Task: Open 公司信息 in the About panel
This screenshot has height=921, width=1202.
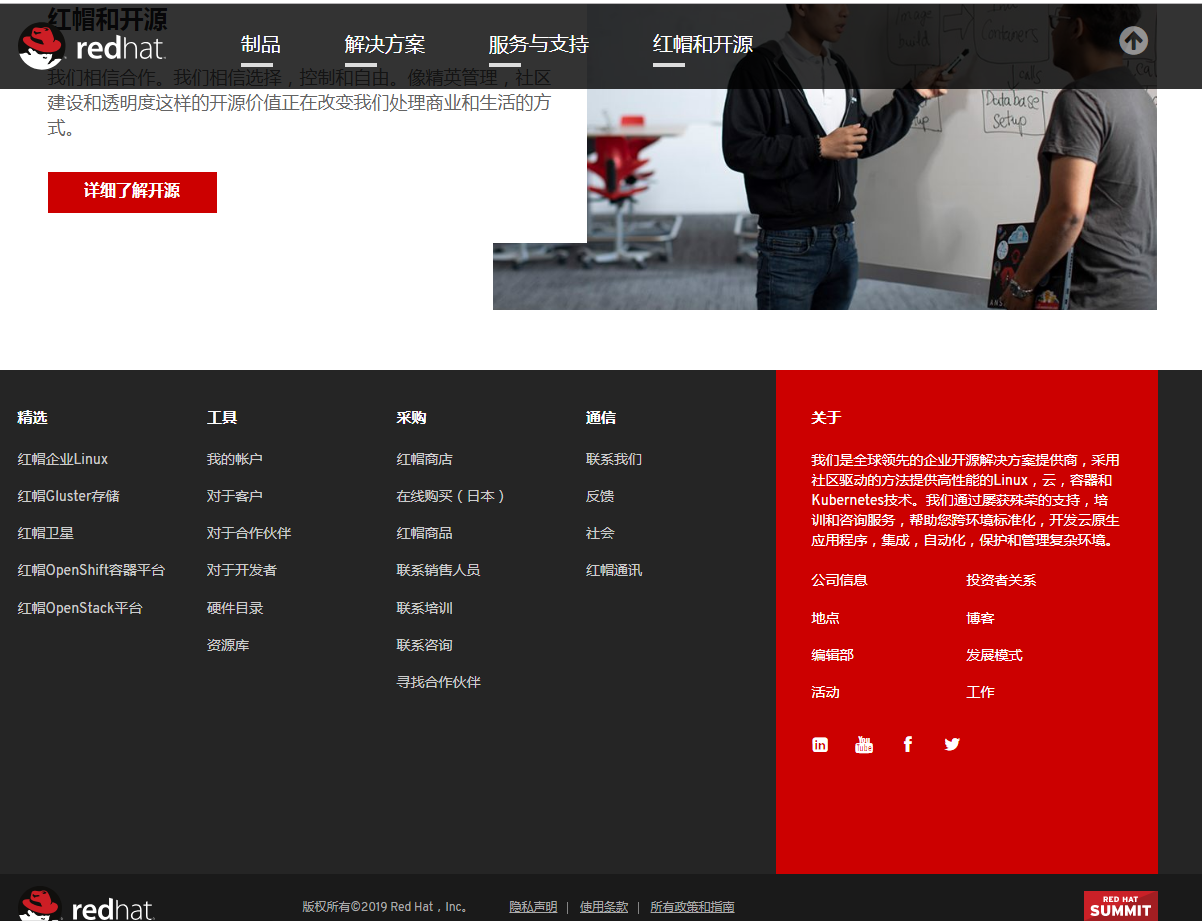Action: point(839,580)
